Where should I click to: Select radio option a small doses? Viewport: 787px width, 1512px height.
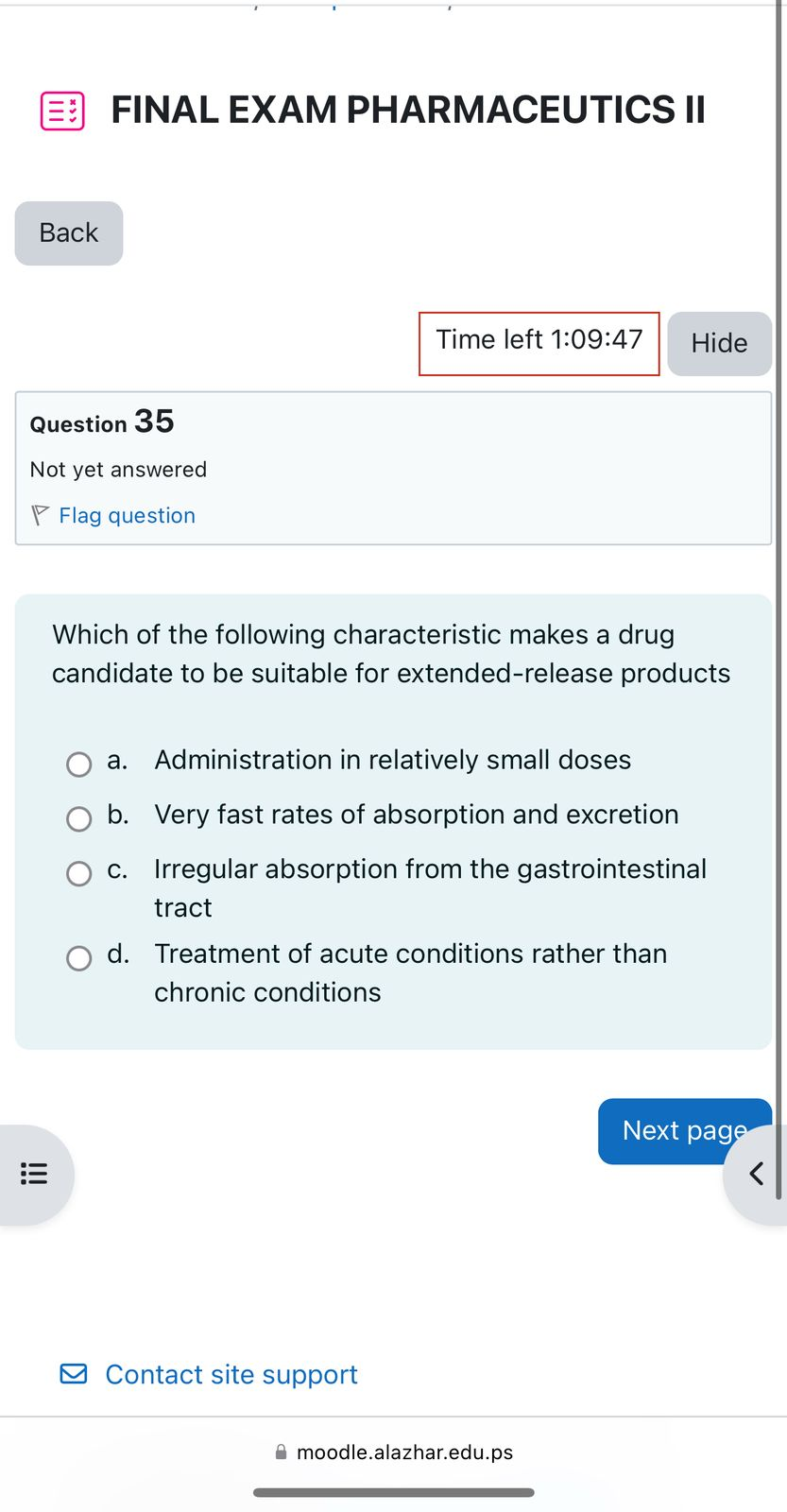(79, 764)
